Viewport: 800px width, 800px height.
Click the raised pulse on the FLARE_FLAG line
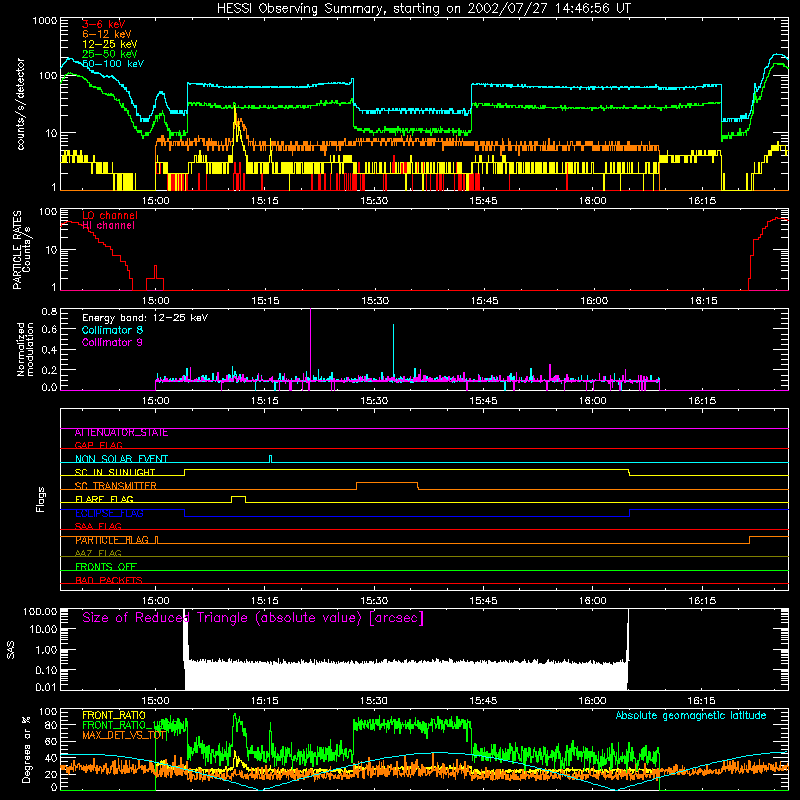[x=238, y=498]
